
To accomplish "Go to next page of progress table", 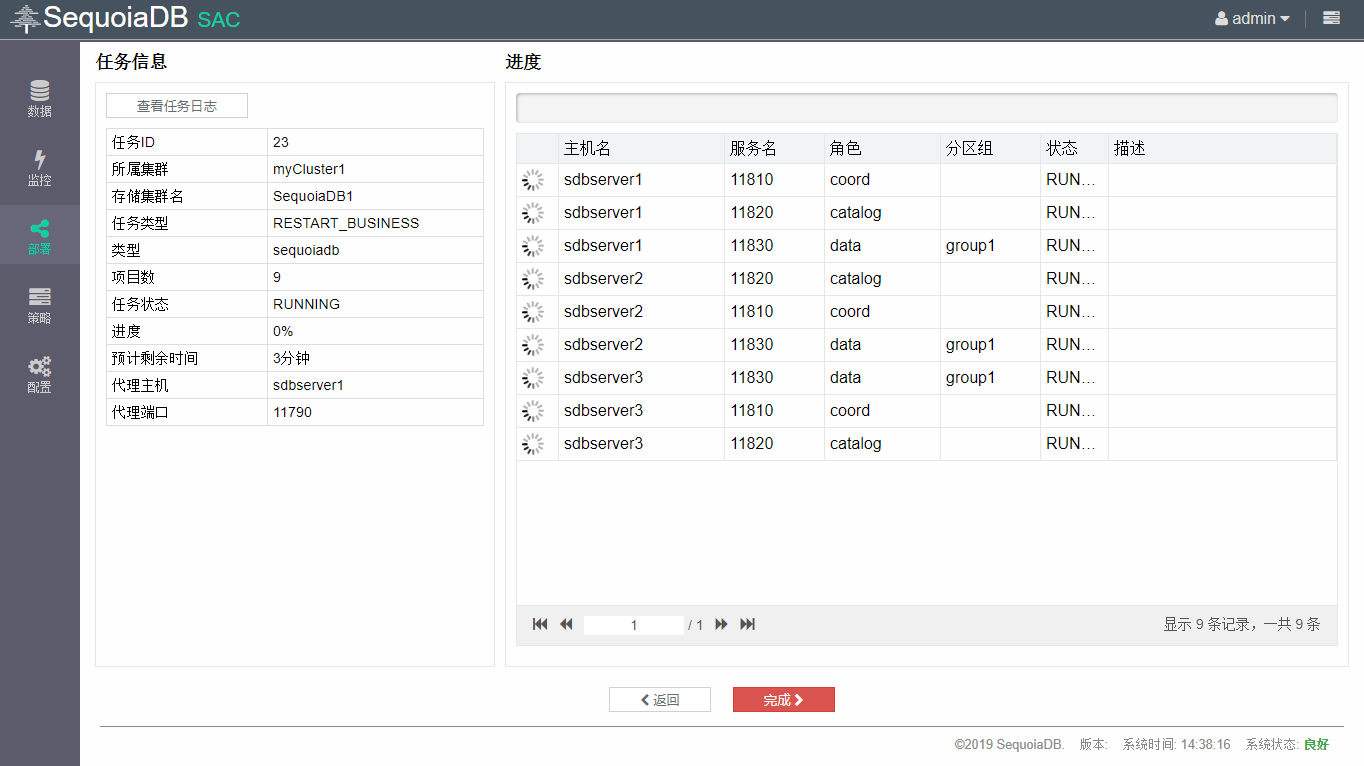I will 721,624.
